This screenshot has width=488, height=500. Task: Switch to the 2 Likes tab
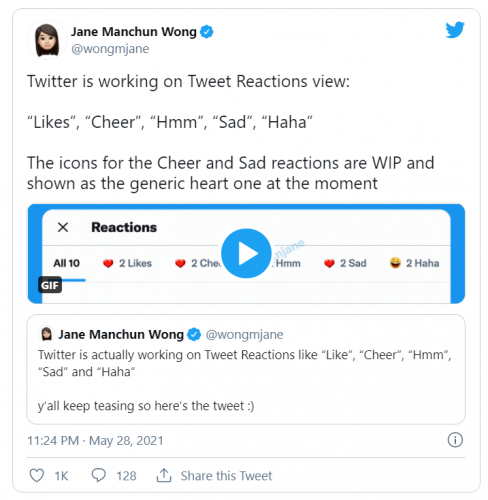pos(127,263)
